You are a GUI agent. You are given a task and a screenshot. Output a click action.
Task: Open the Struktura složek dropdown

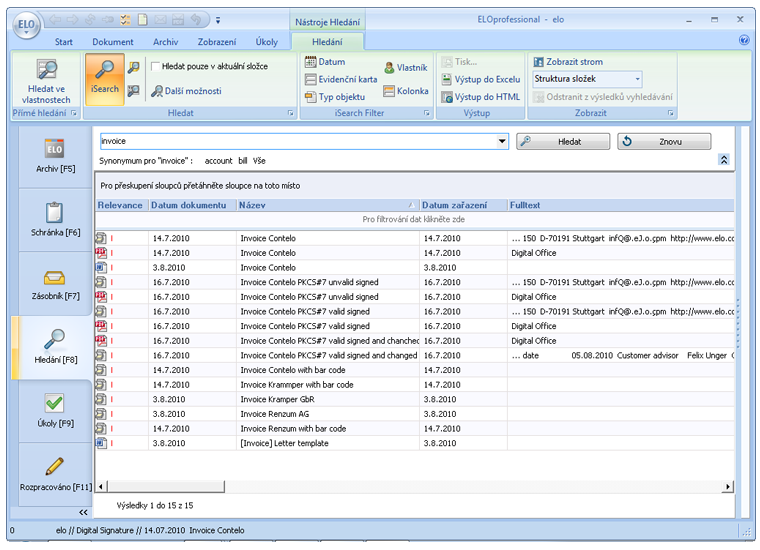tap(637, 79)
